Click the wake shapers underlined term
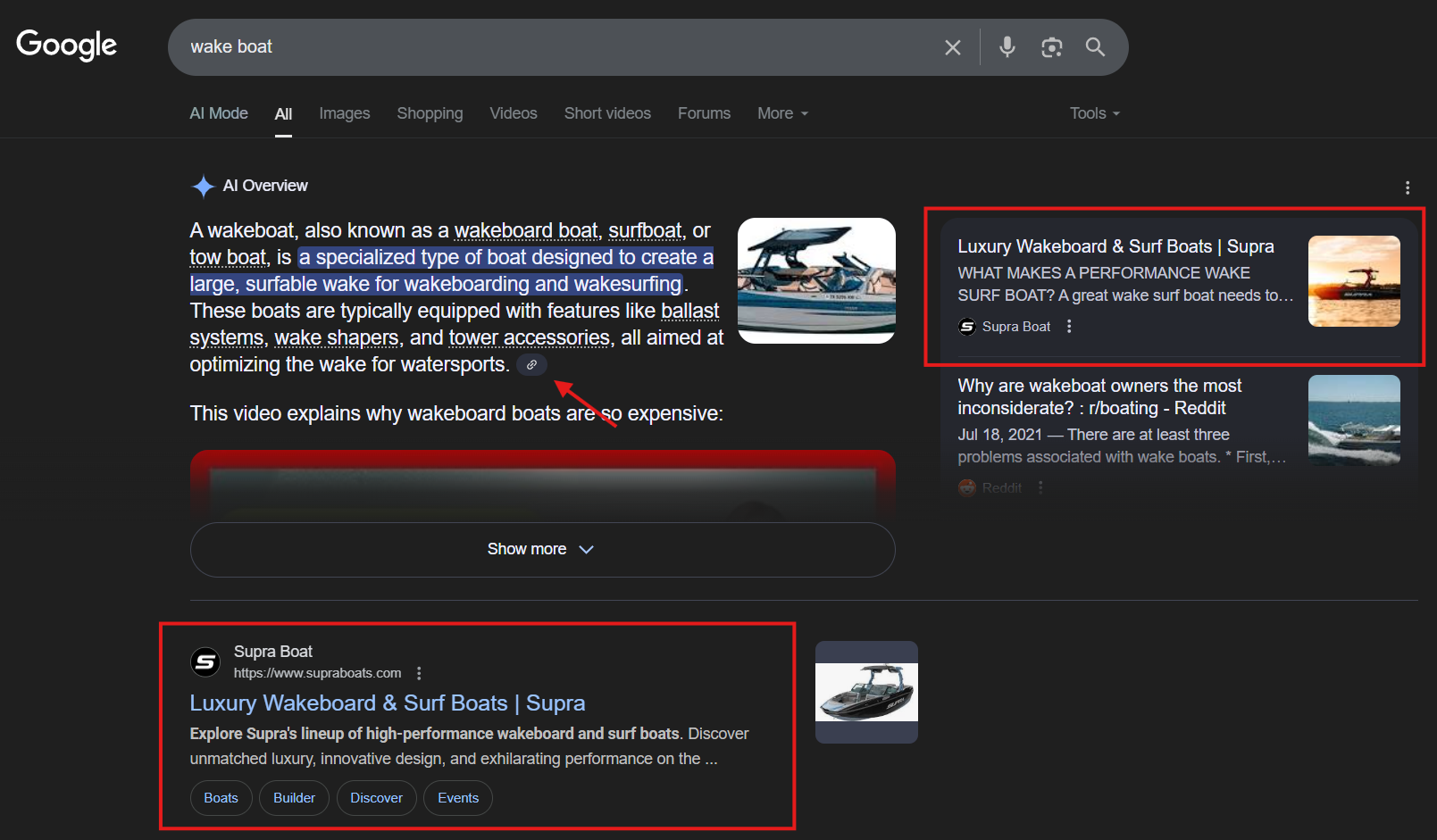 [x=336, y=337]
